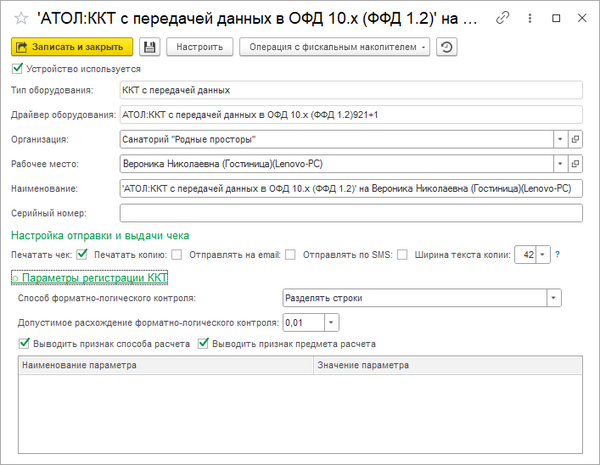This screenshot has width=600, height=465.
Task: Open Операция с фискальным накопителем menu
Action: pyautogui.click(x=334, y=47)
